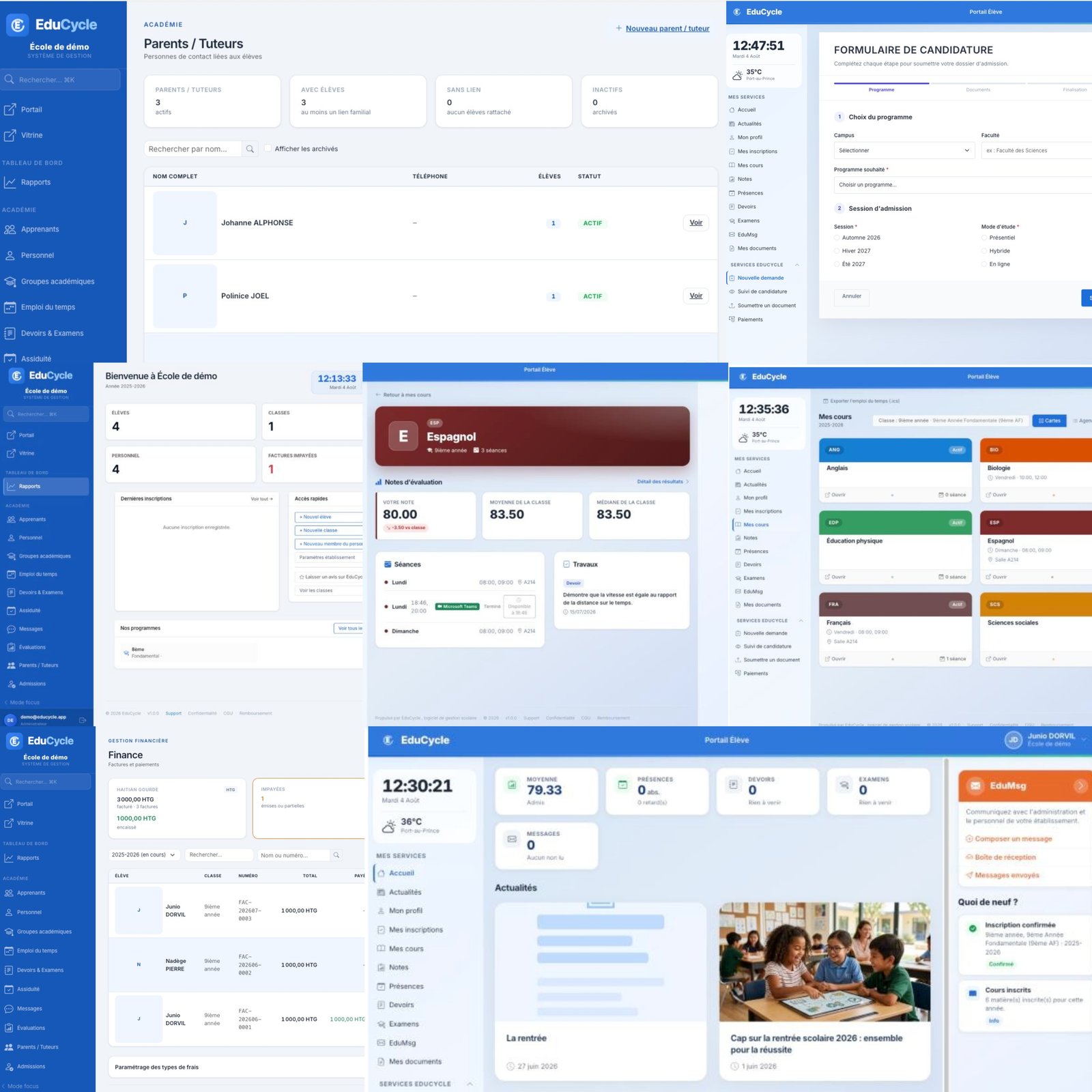This screenshot has width=1092, height=1092.
Task: Open Apprenants icon in Parents / Tuteurs sidebar
Action: (10, 229)
